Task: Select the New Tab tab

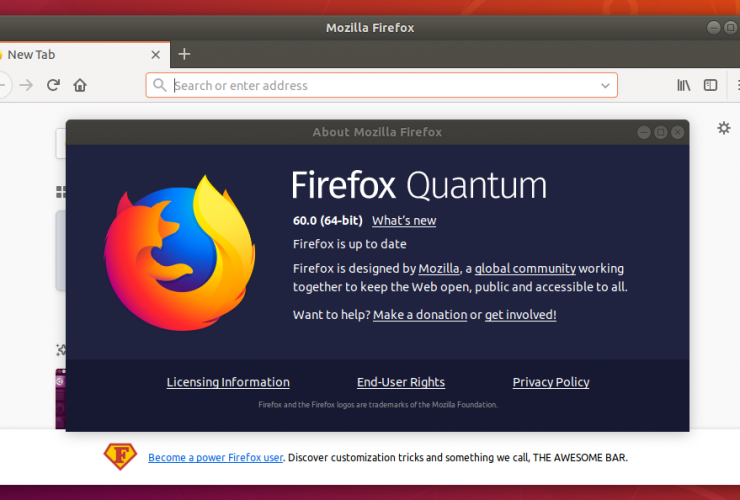Action: 60,55
